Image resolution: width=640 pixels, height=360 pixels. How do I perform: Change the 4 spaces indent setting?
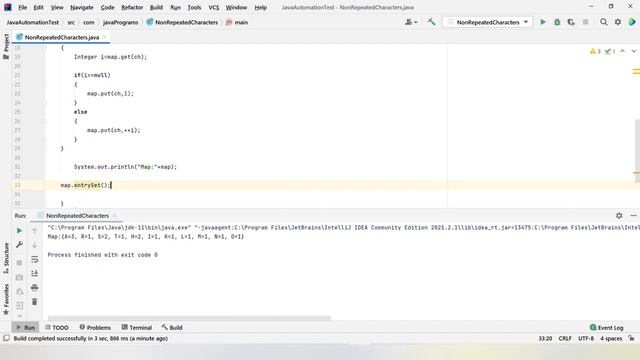(x=611, y=338)
